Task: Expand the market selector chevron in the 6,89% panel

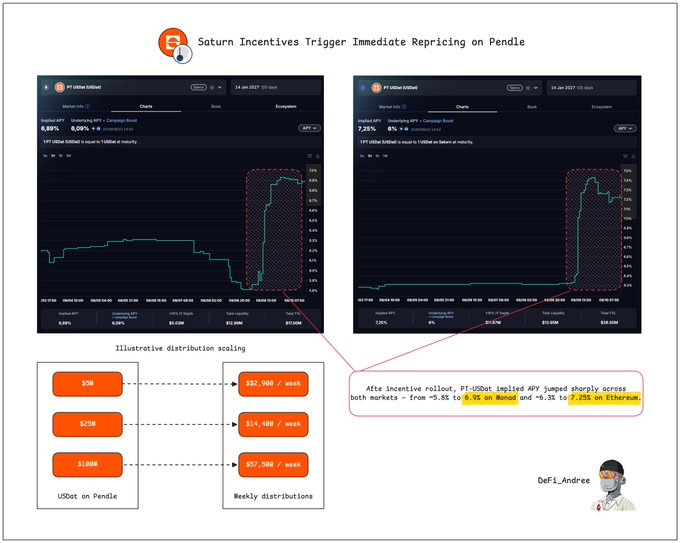Action: (x=220, y=87)
